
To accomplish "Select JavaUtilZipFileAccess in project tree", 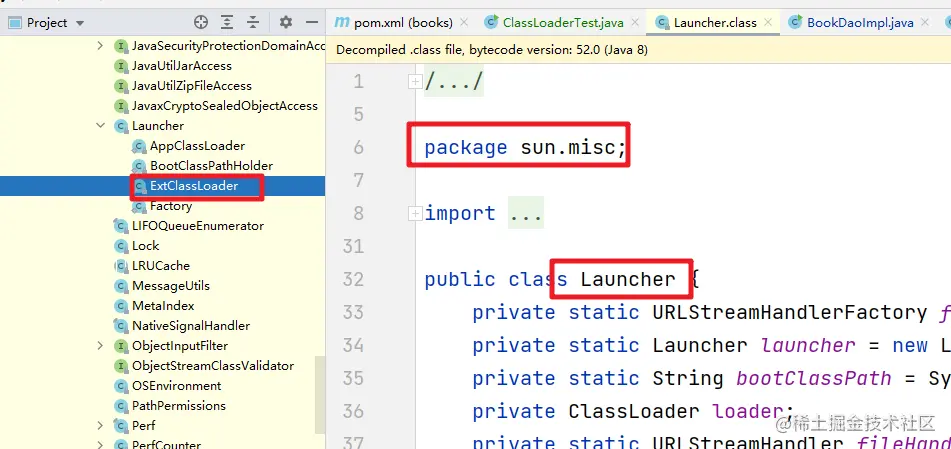I will pyautogui.click(x=192, y=86).
